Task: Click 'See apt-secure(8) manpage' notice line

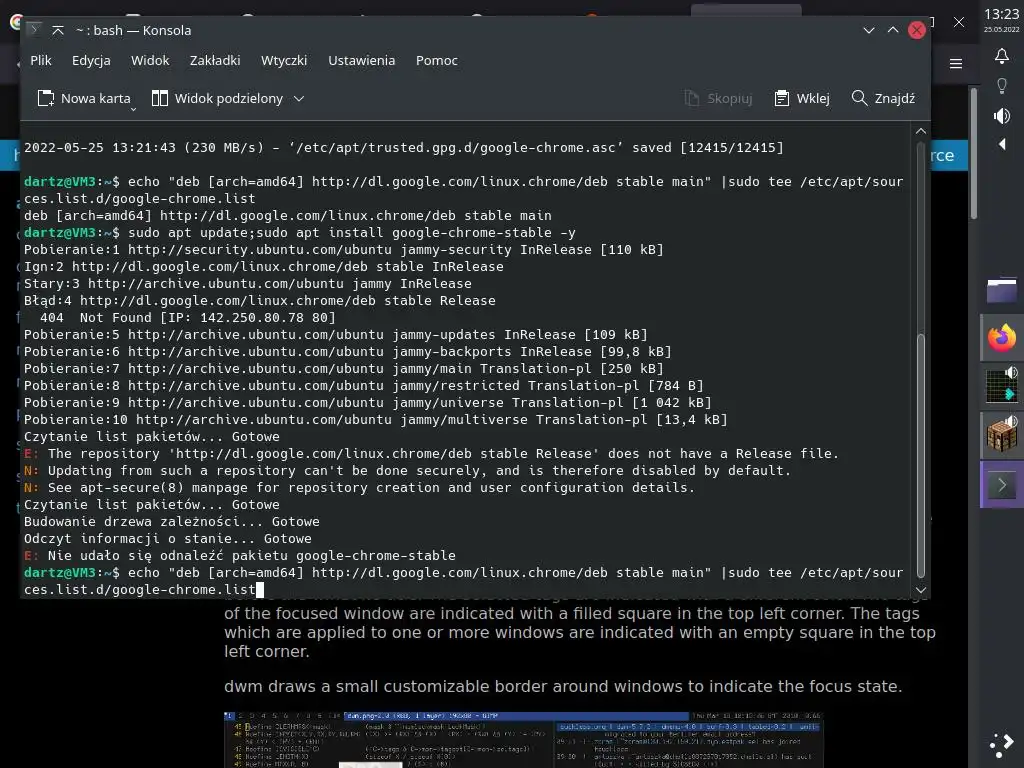Action: click(x=360, y=487)
